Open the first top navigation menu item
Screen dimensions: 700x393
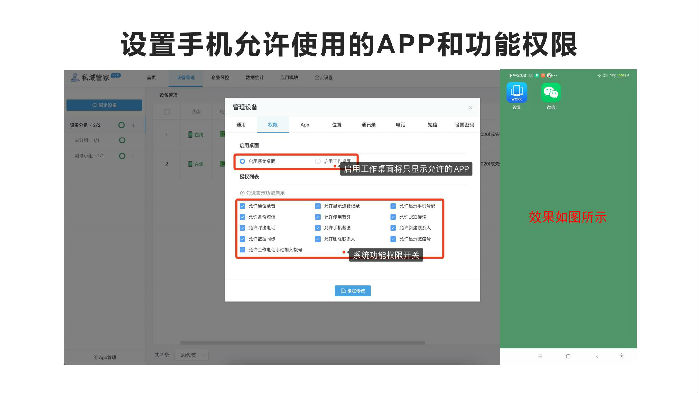point(151,78)
